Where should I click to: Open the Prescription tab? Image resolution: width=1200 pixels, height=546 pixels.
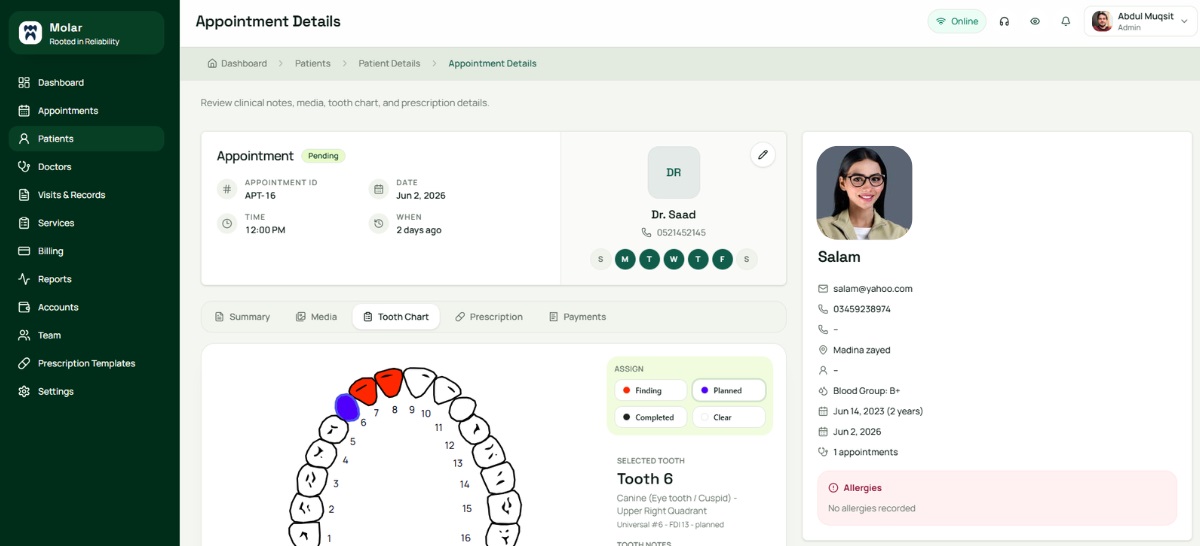[x=489, y=316]
